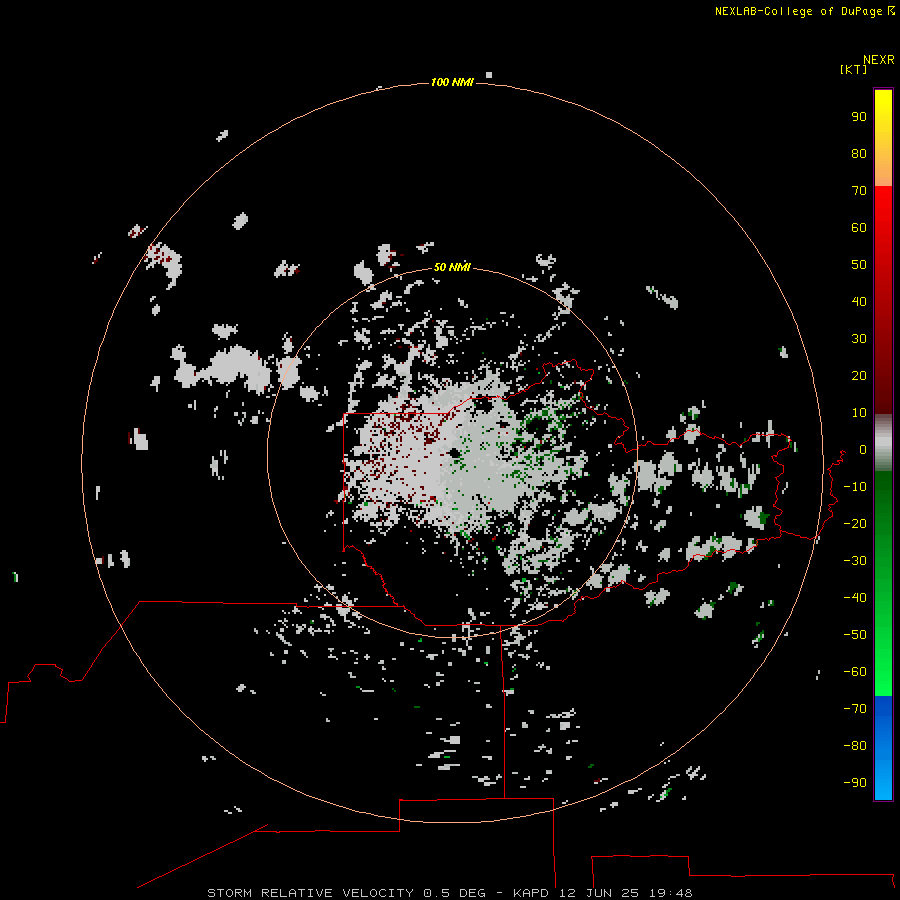Click the 30 value on the velocity scale
The height and width of the screenshot is (900, 900).
pos(859,339)
